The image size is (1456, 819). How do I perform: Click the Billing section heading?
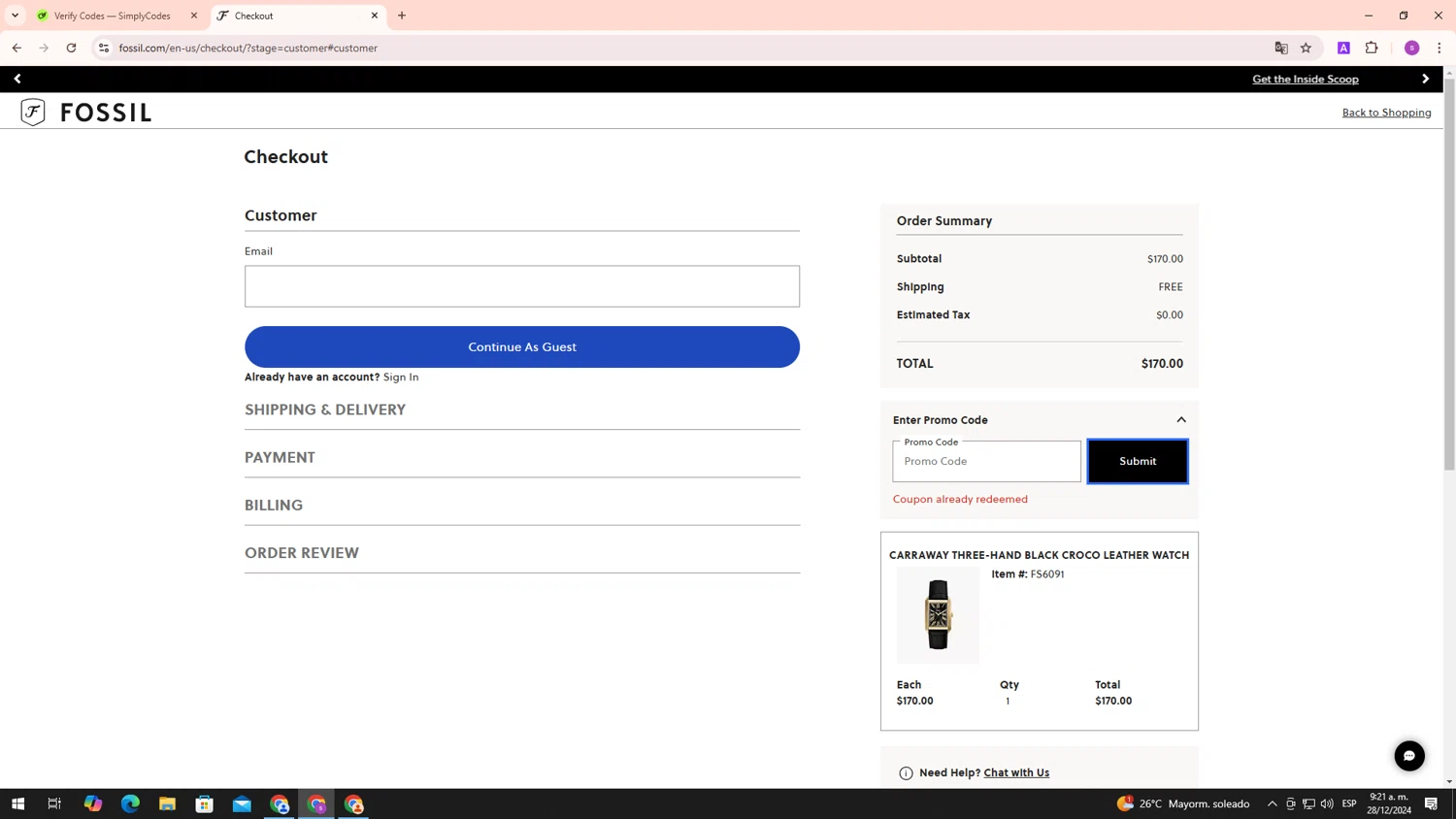pyautogui.click(x=274, y=505)
